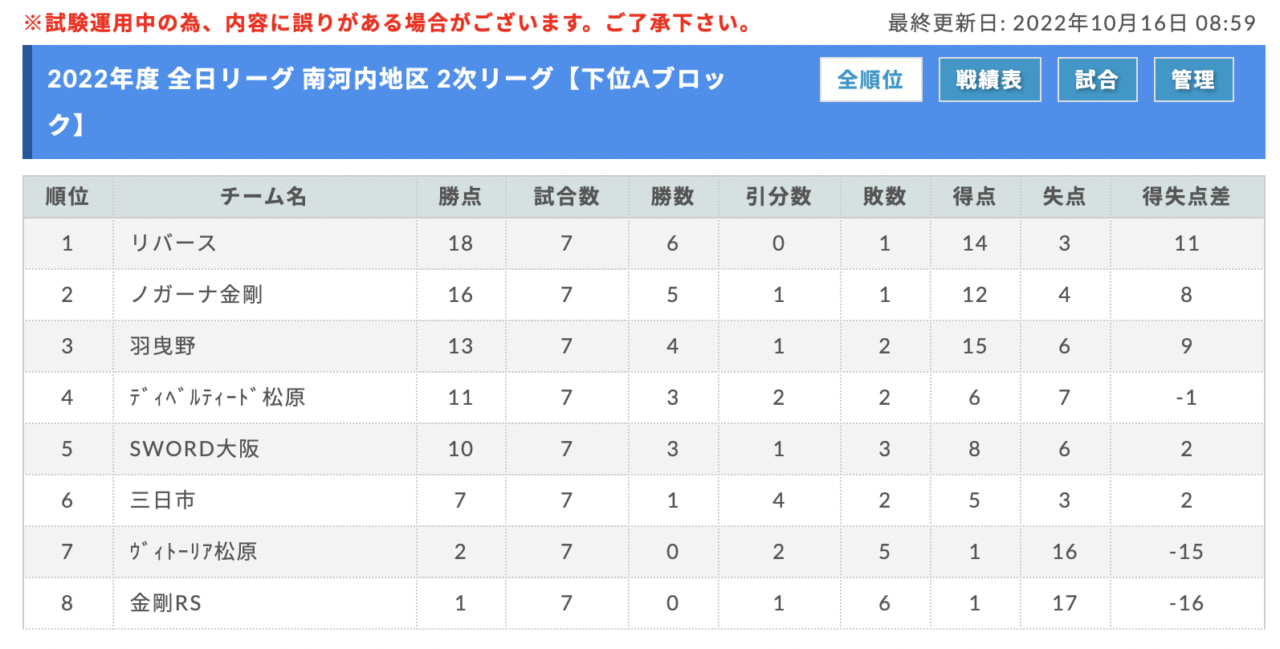Click the 順位 column header
This screenshot has height=649, width=1280.
[68, 197]
